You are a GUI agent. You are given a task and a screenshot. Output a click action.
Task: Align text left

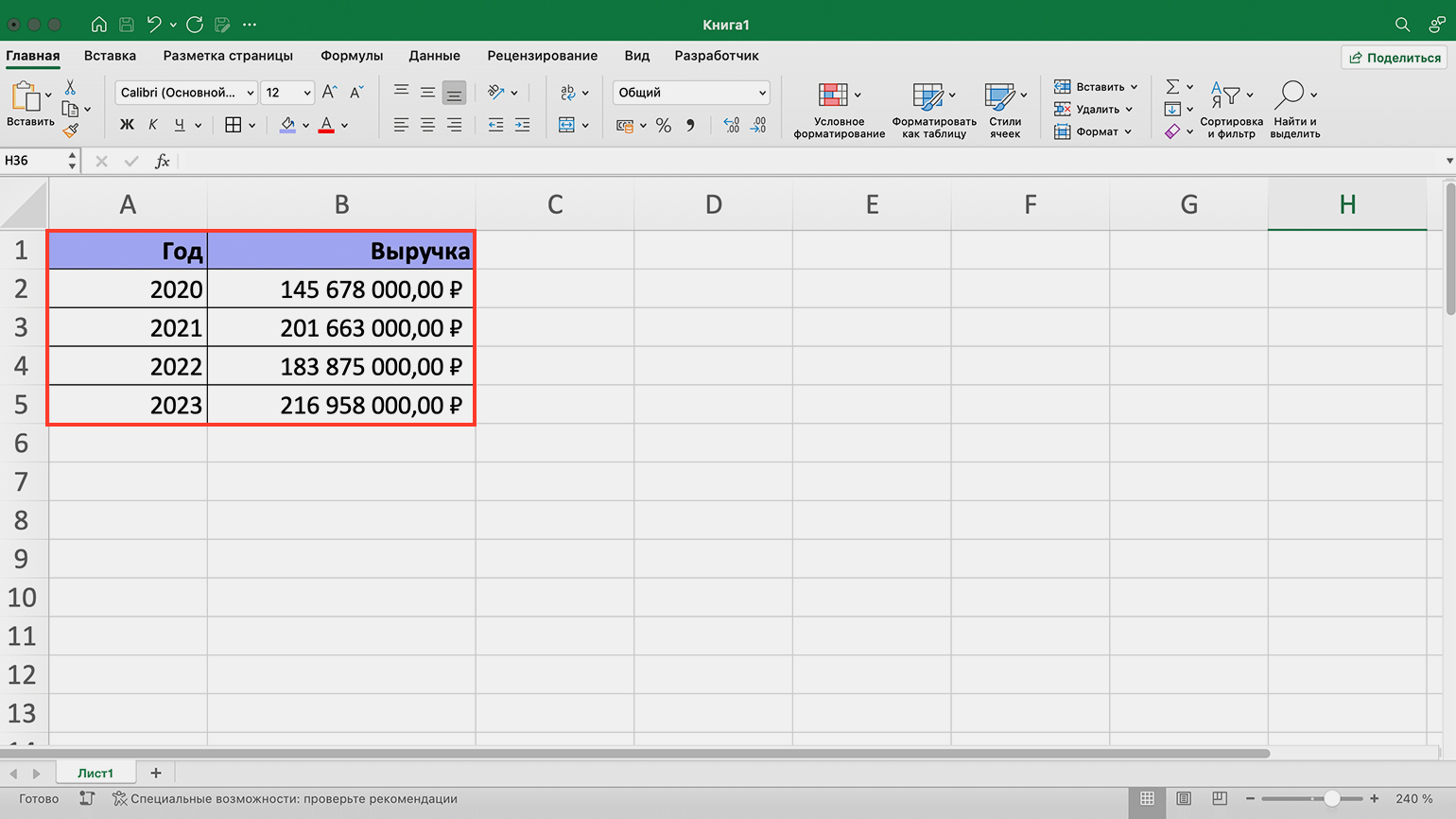tap(401, 125)
